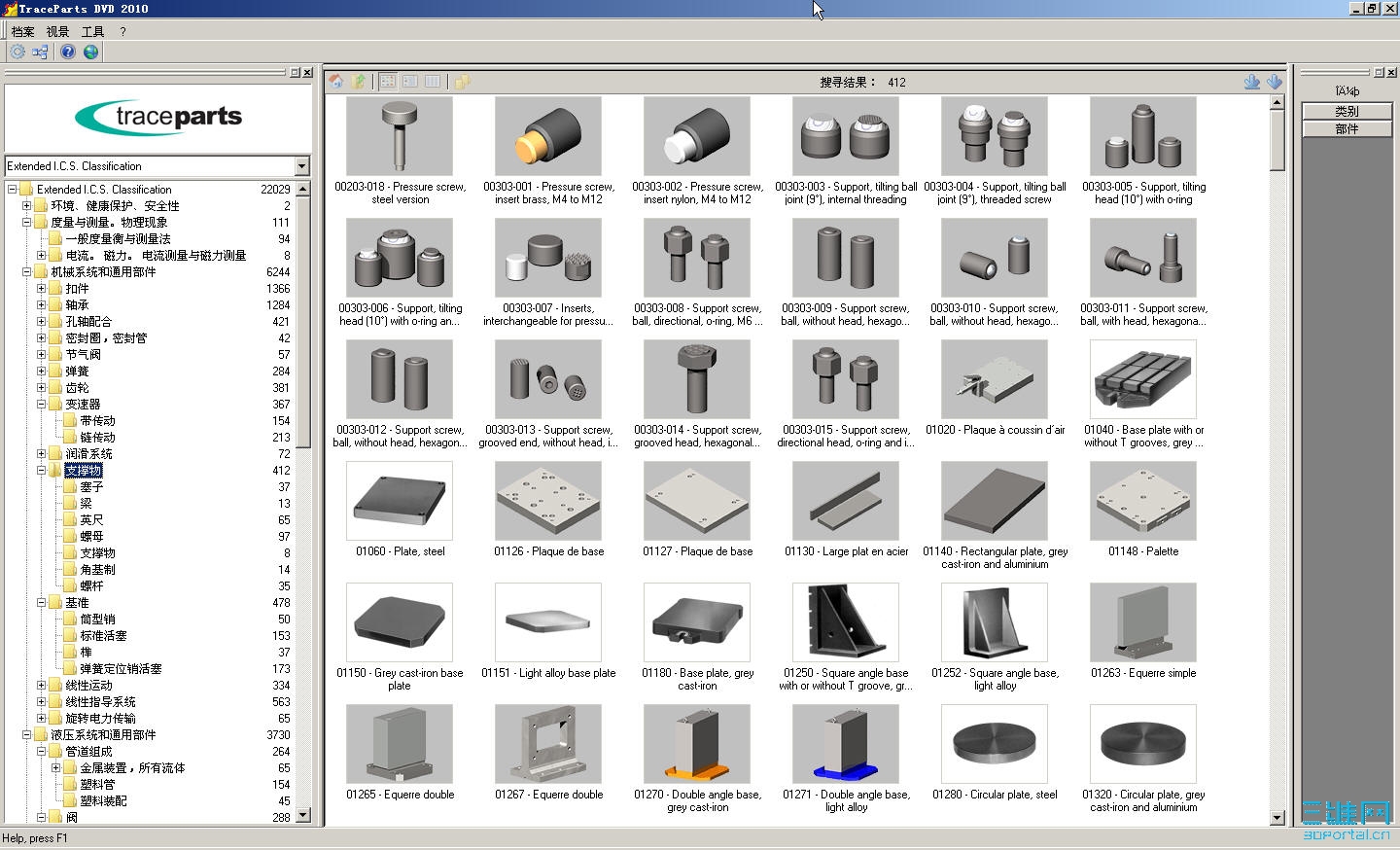Open the 01148 Palette thumbnail
The height and width of the screenshot is (850, 1400).
(1143, 501)
